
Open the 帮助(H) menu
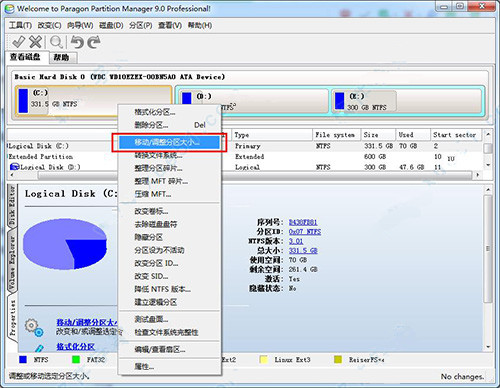coord(200,25)
